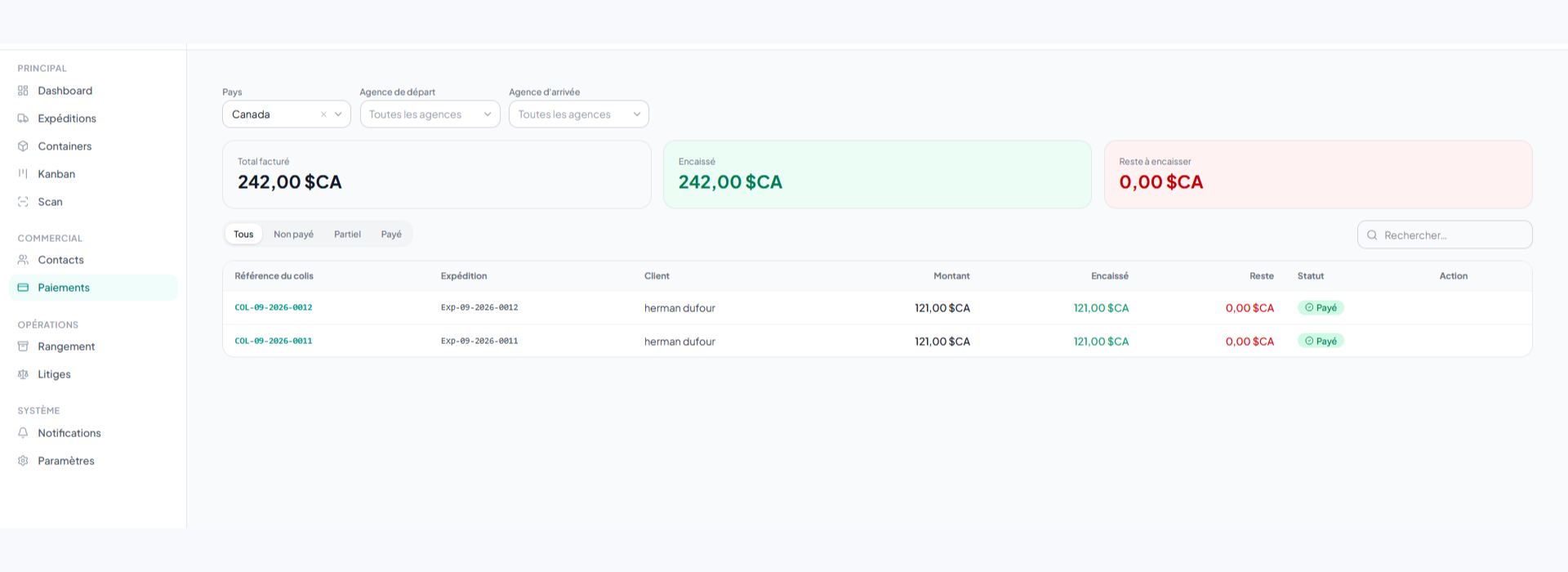Select the Tous filter tab
Image resolution: width=1568 pixels, height=572 pixels.
(243, 235)
